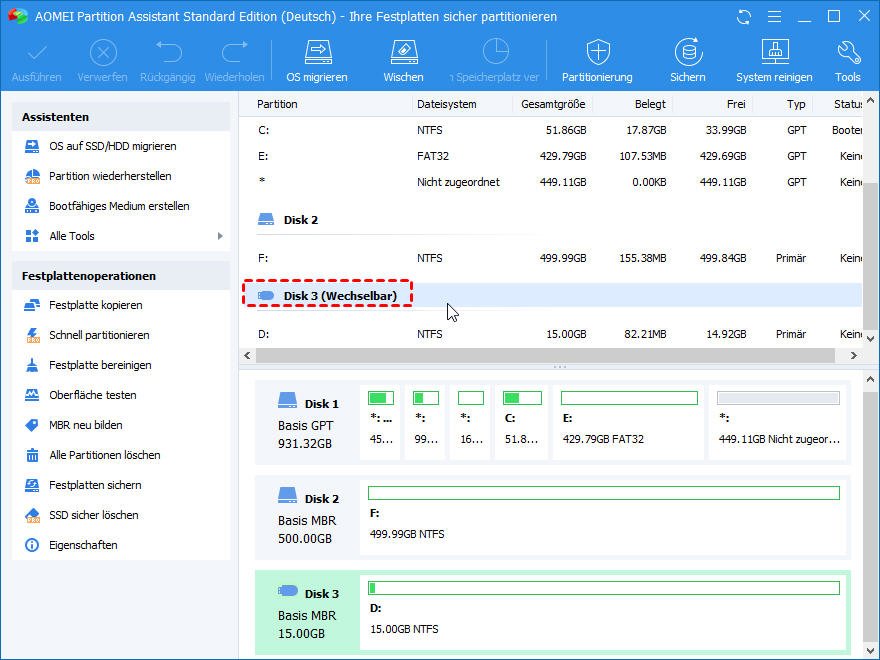Click the trash icon for Alle Partitionen löschen
This screenshot has width=880, height=660.
(x=32, y=455)
